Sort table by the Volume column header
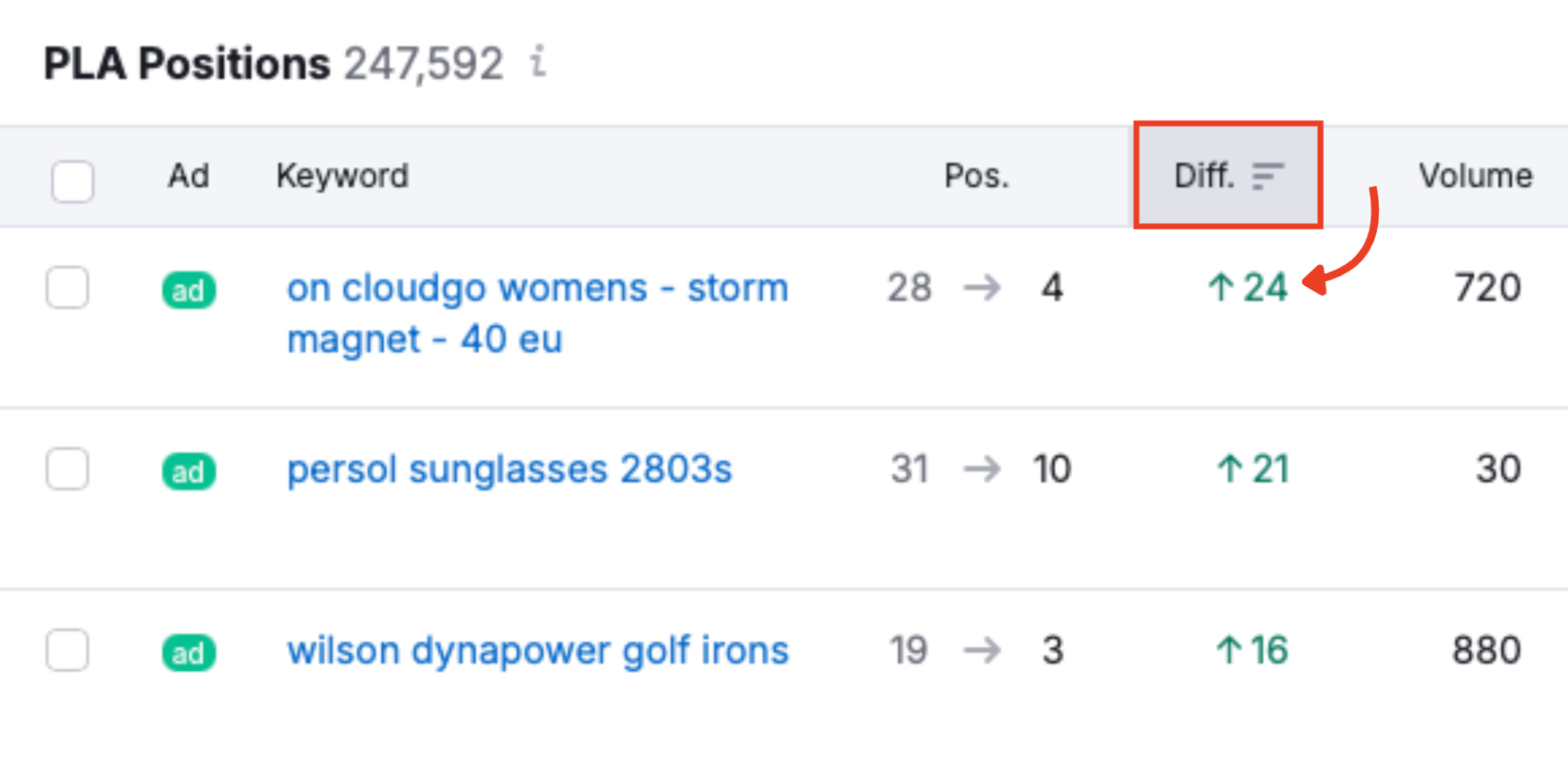The image size is (1568, 768). (x=1475, y=176)
